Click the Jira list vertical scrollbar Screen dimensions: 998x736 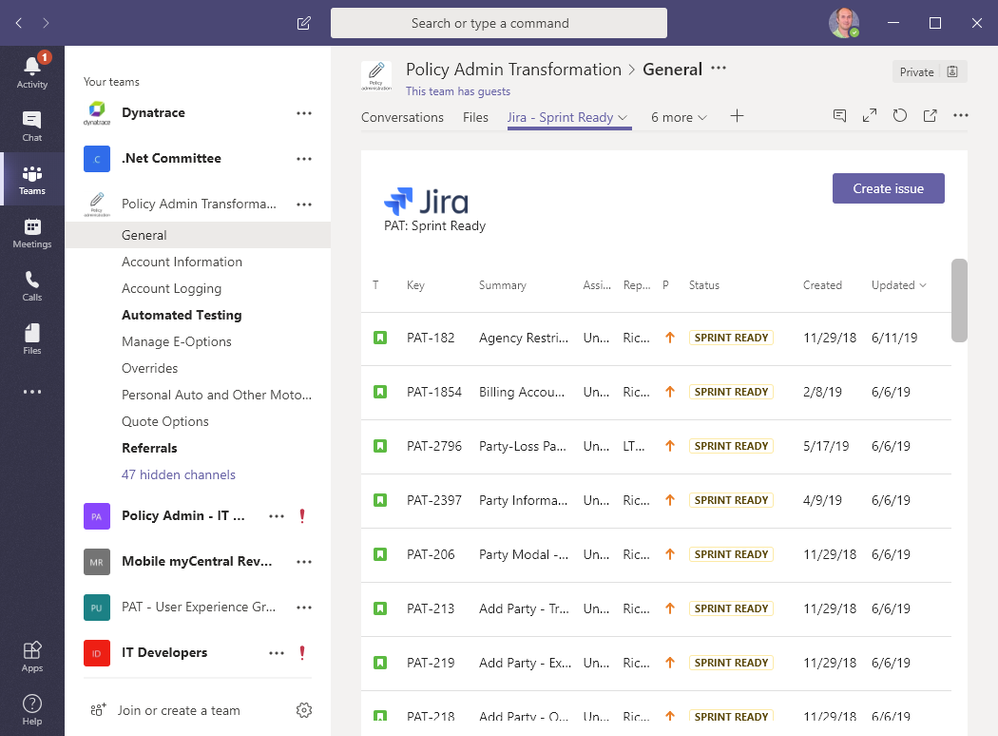point(959,300)
